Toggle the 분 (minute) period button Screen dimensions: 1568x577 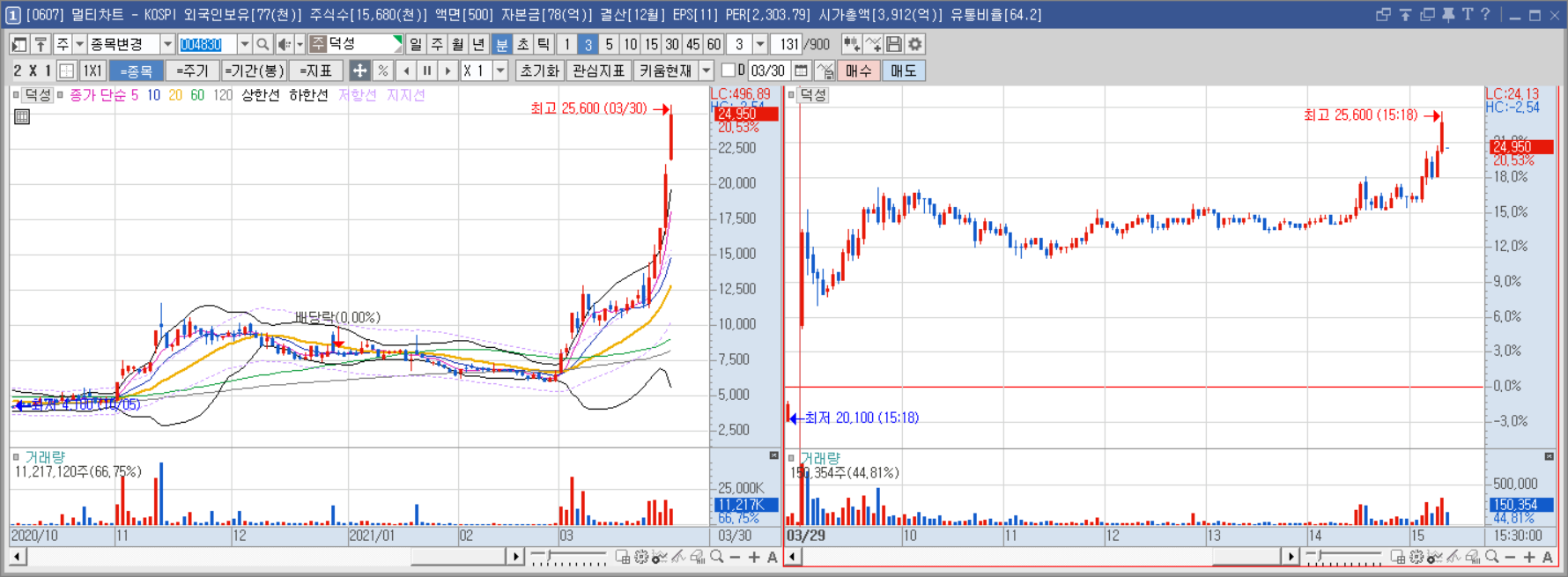point(501,44)
